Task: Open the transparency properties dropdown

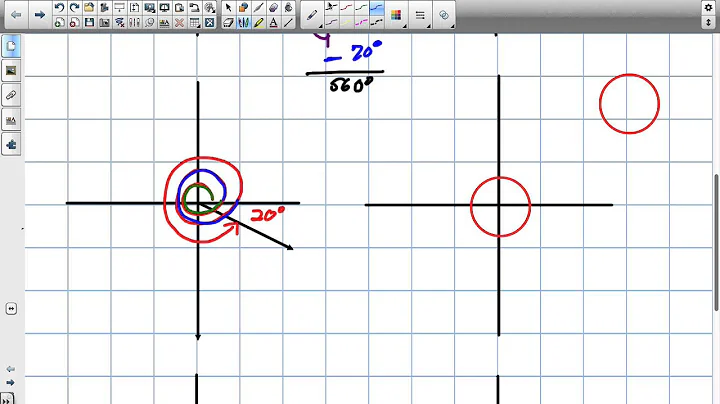Action: click(444, 15)
